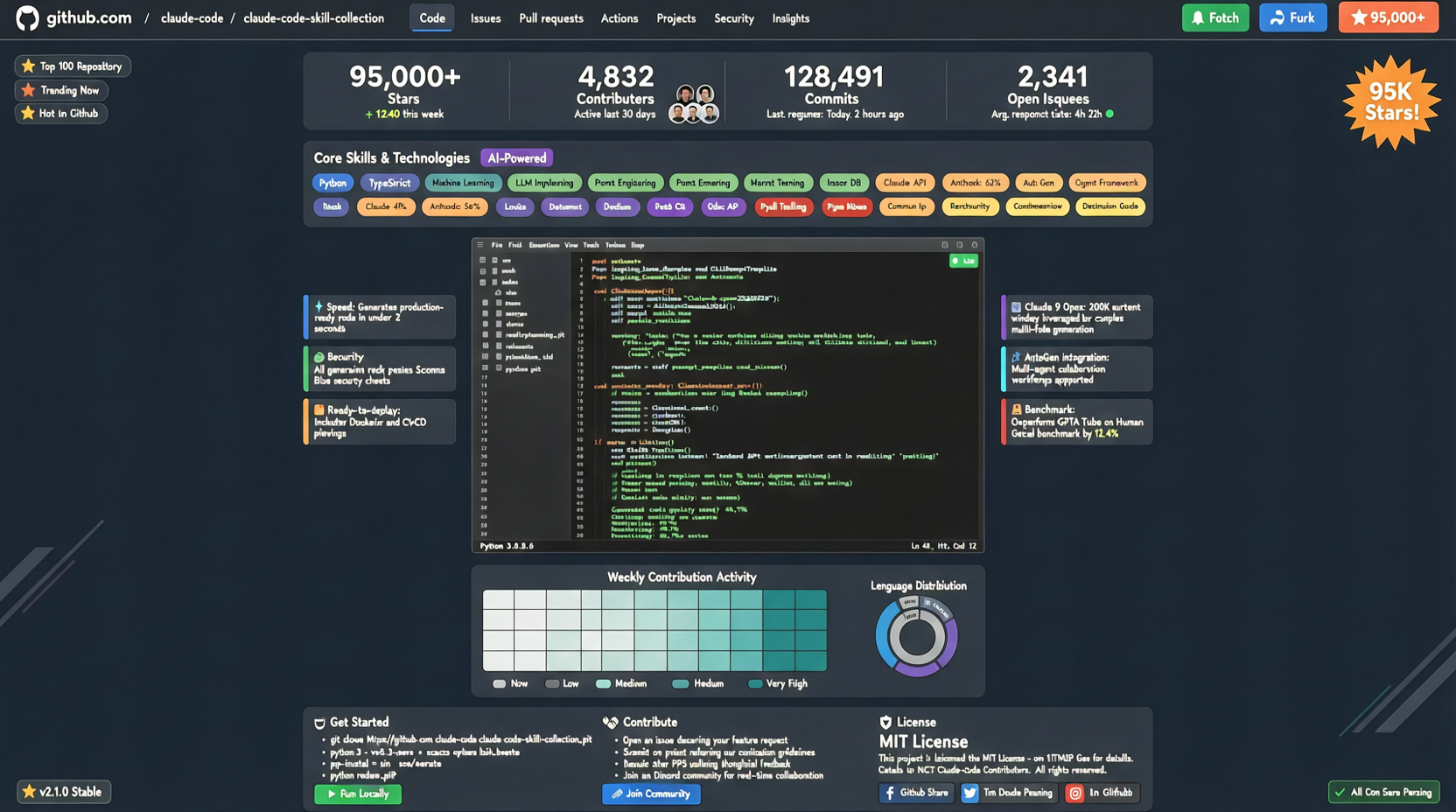The height and width of the screenshot is (812, 1456).
Task: Click the 128,491 Commits statistic
Action: 835,91
